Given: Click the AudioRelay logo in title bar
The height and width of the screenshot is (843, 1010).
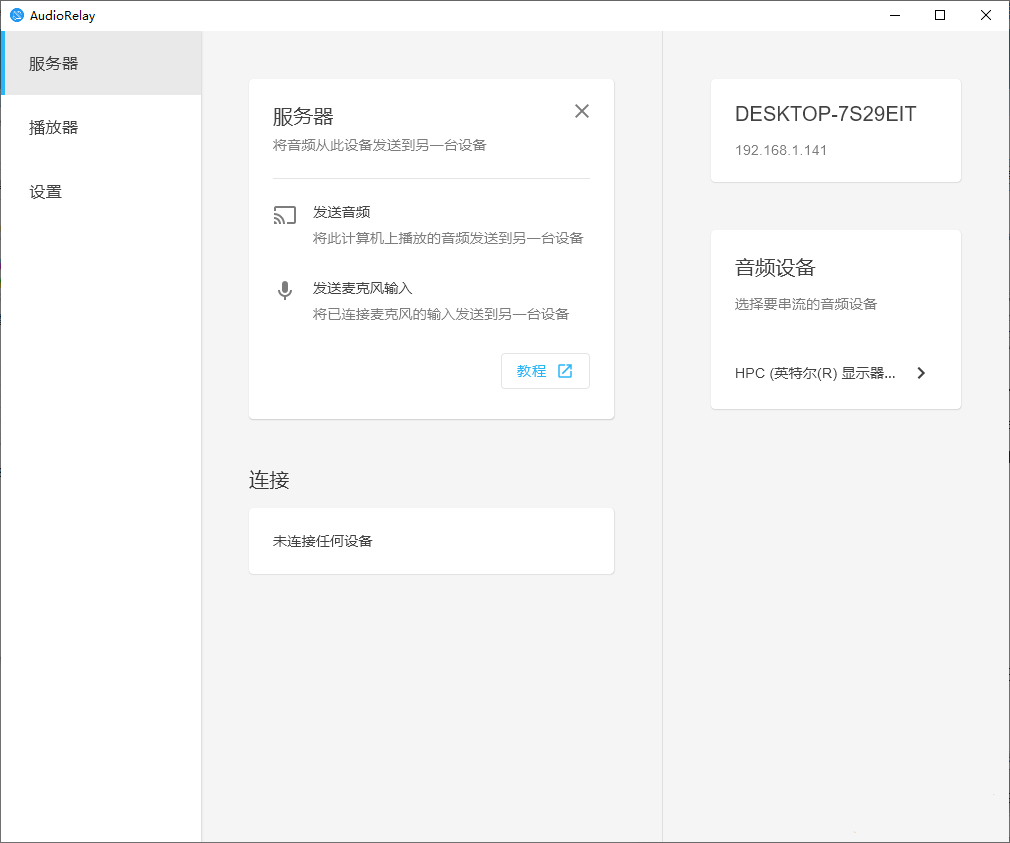Looking at the screenshot, I should click(x=17, y=15).
